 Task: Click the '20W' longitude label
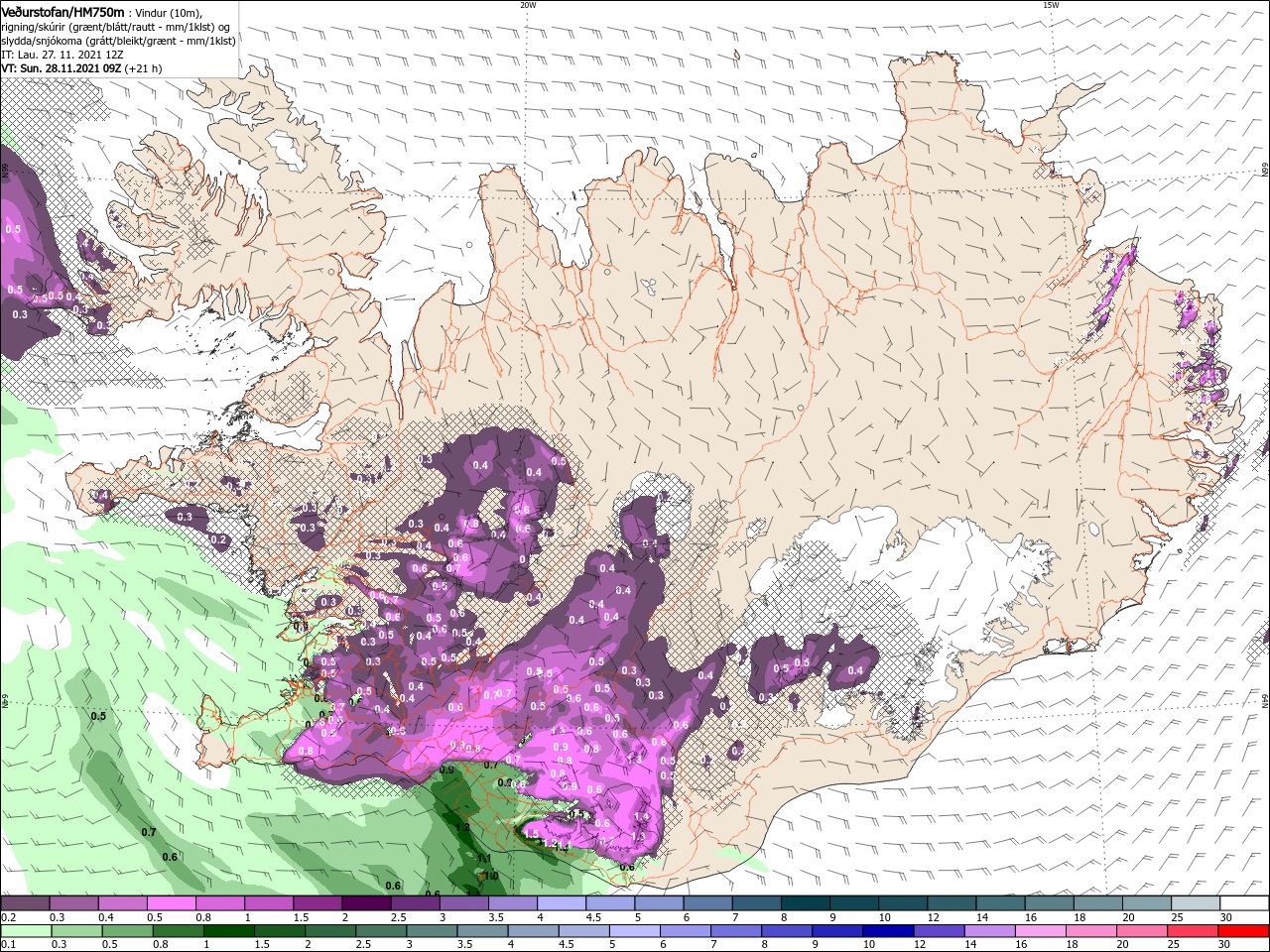point(528,5)
